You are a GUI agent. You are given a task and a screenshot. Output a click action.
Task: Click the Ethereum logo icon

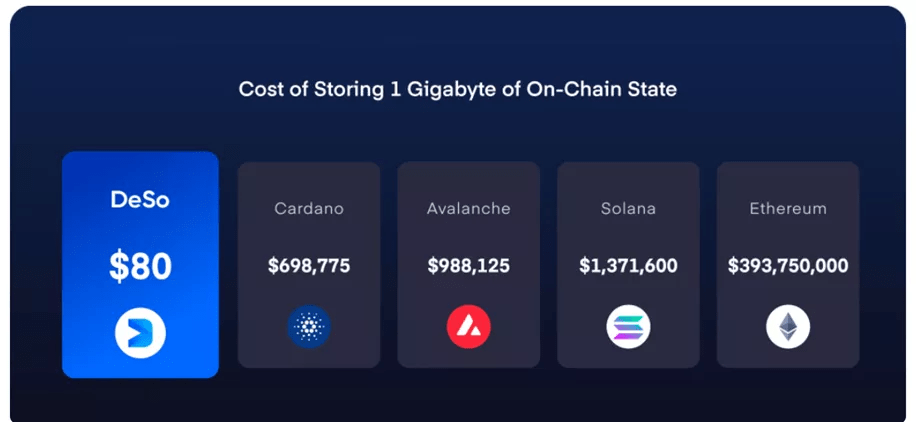pos(788,327)
